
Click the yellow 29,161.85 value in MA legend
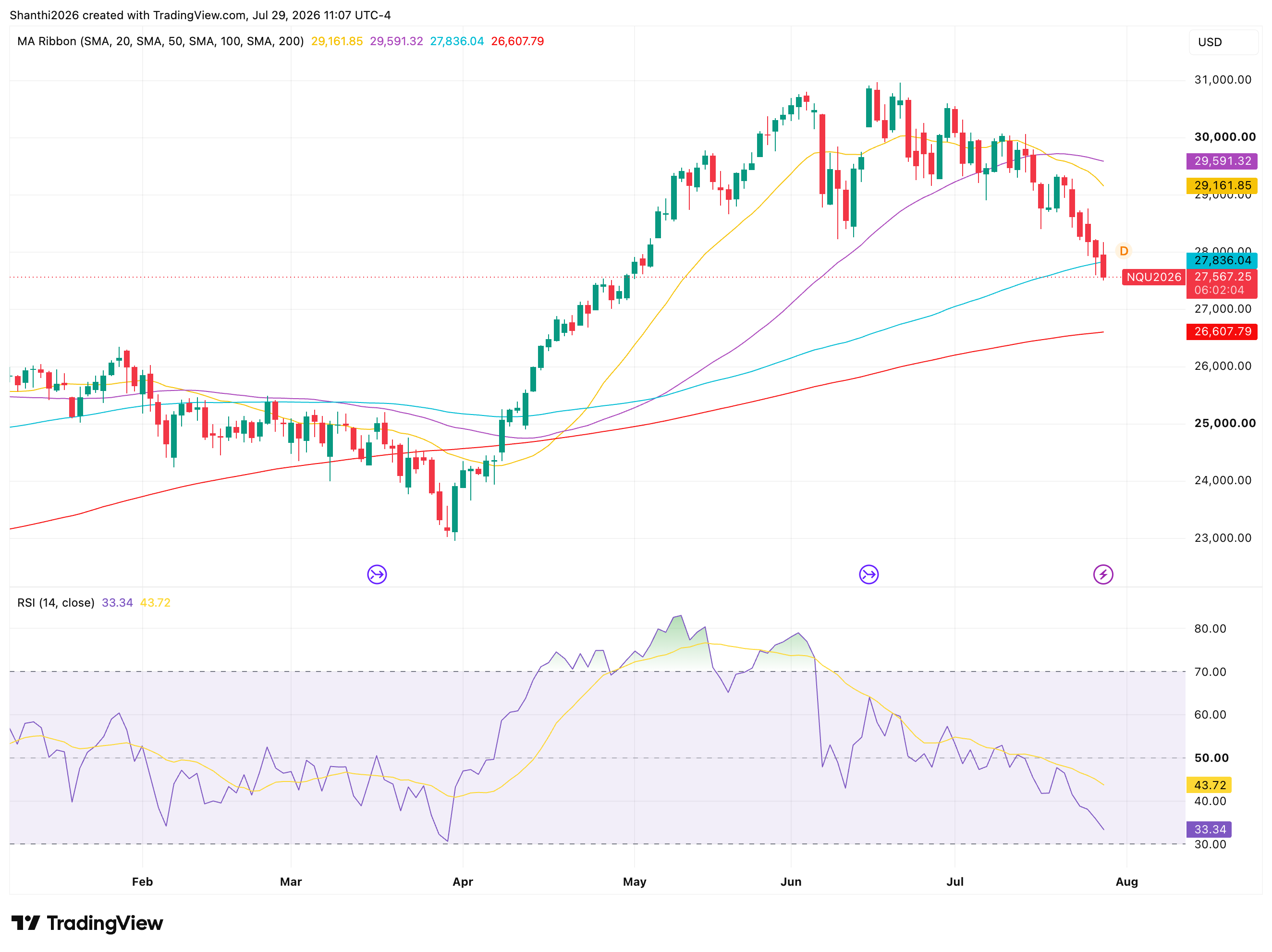pyautogui.click(x=336, y=41)
